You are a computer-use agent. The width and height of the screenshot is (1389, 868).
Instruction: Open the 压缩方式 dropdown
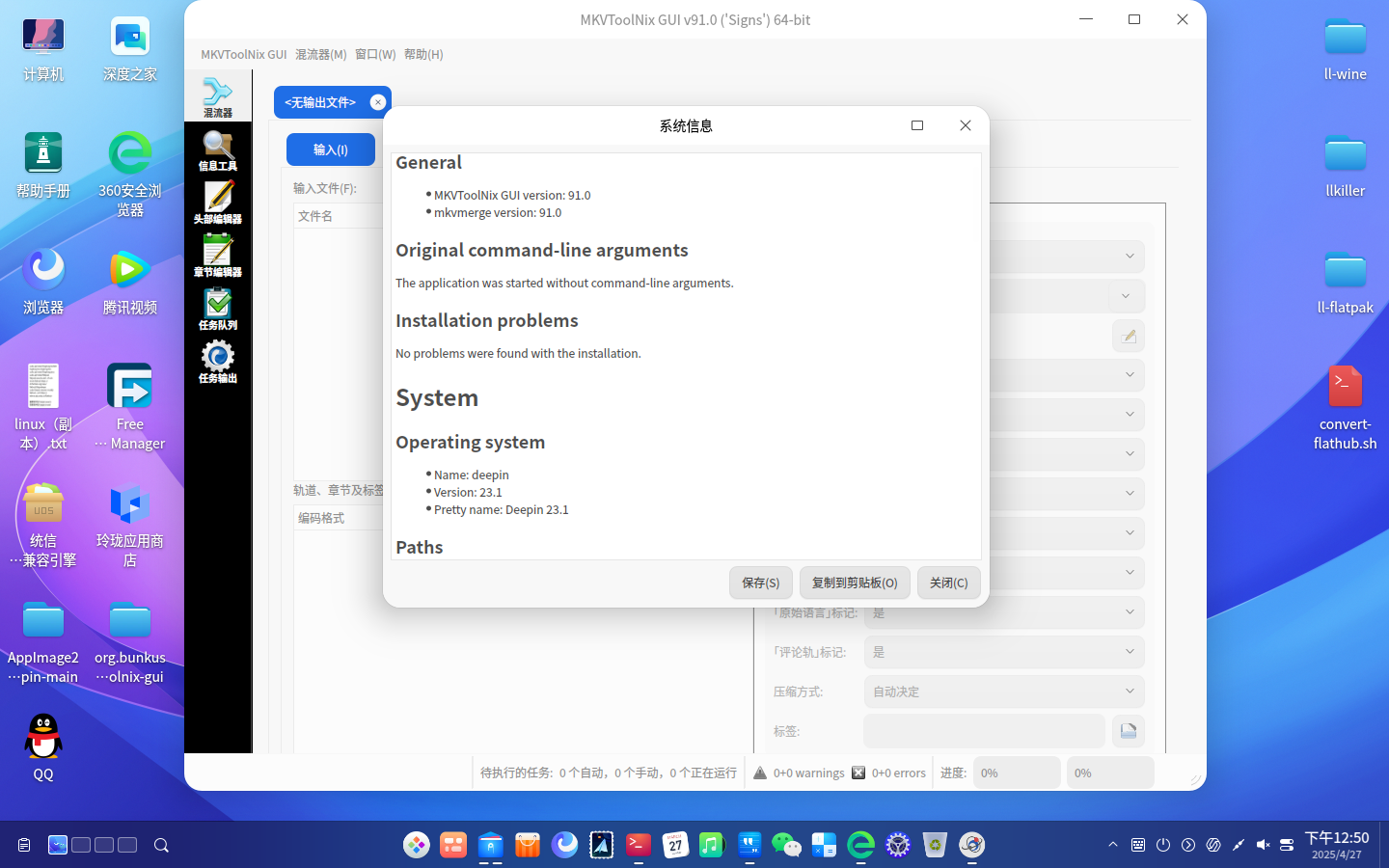pos(1004,692)
